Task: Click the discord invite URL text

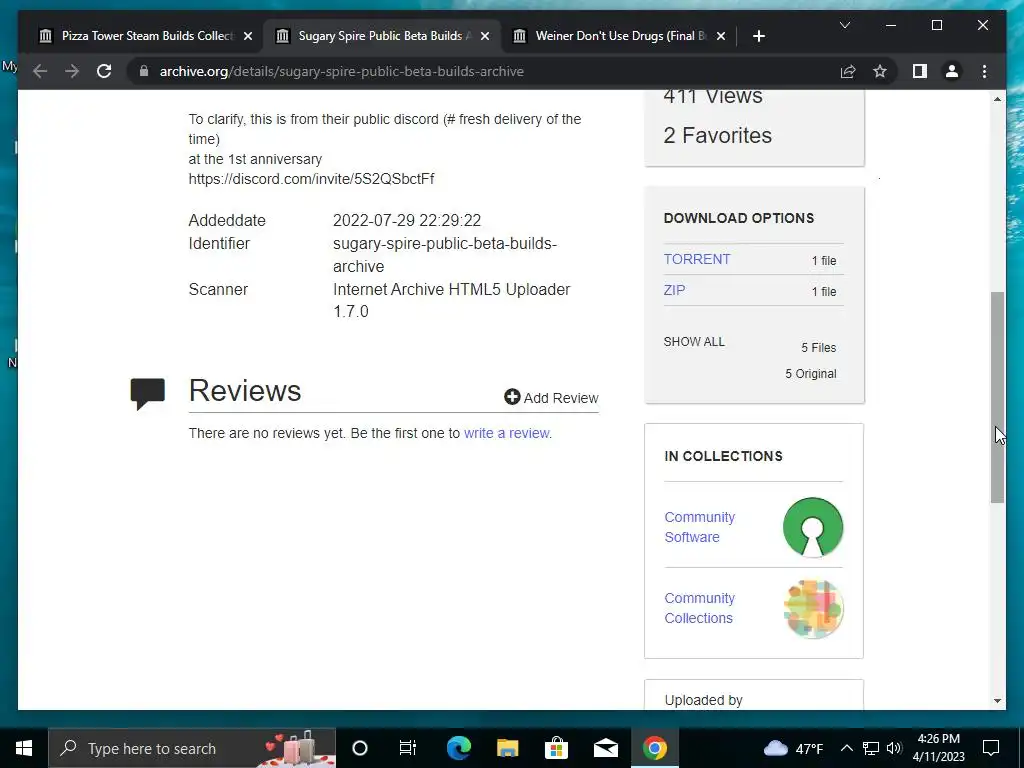Action: tap(312, 179)
